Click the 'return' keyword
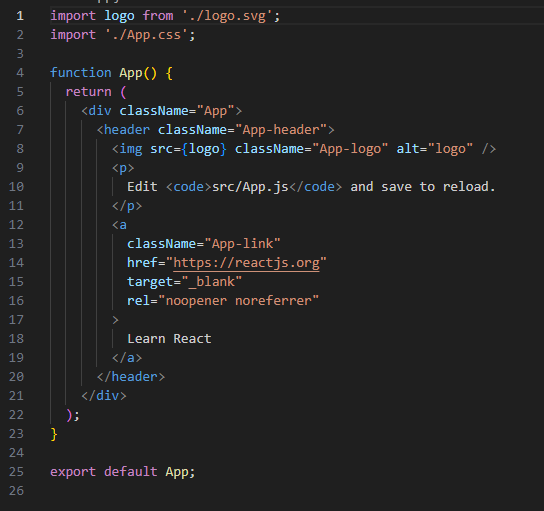This screenshot has width=544, height=511. 88,92
